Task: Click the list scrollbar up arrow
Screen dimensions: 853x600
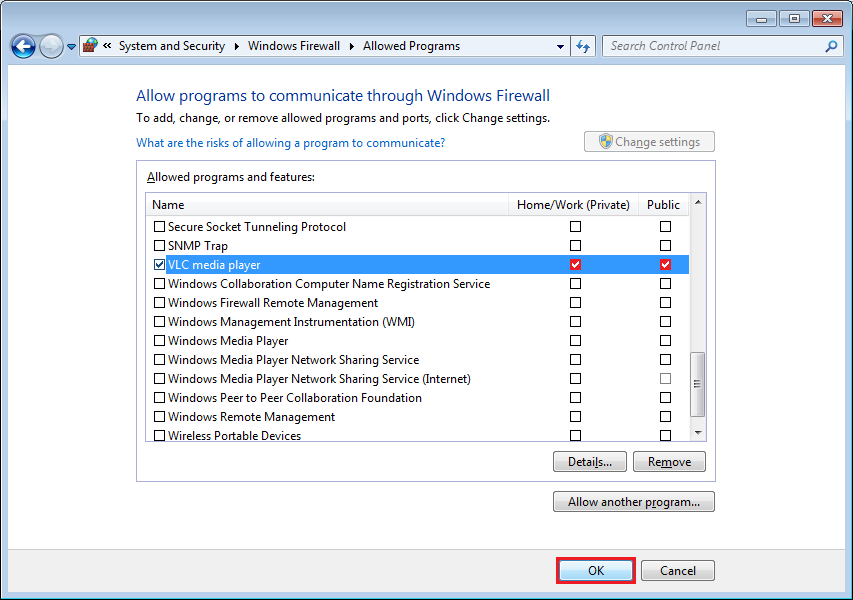Action: [698, 203]
